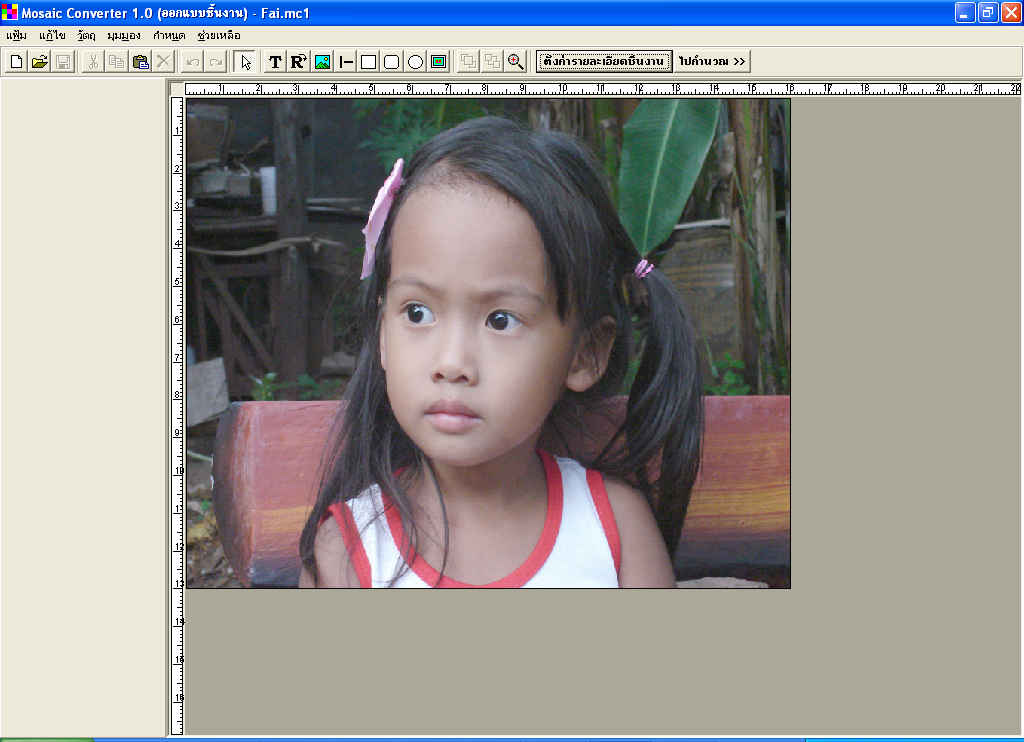Viewport: 1024px width, 742px height.
Task: Open the วัตถุ menu
Action: tap(86, 35)
